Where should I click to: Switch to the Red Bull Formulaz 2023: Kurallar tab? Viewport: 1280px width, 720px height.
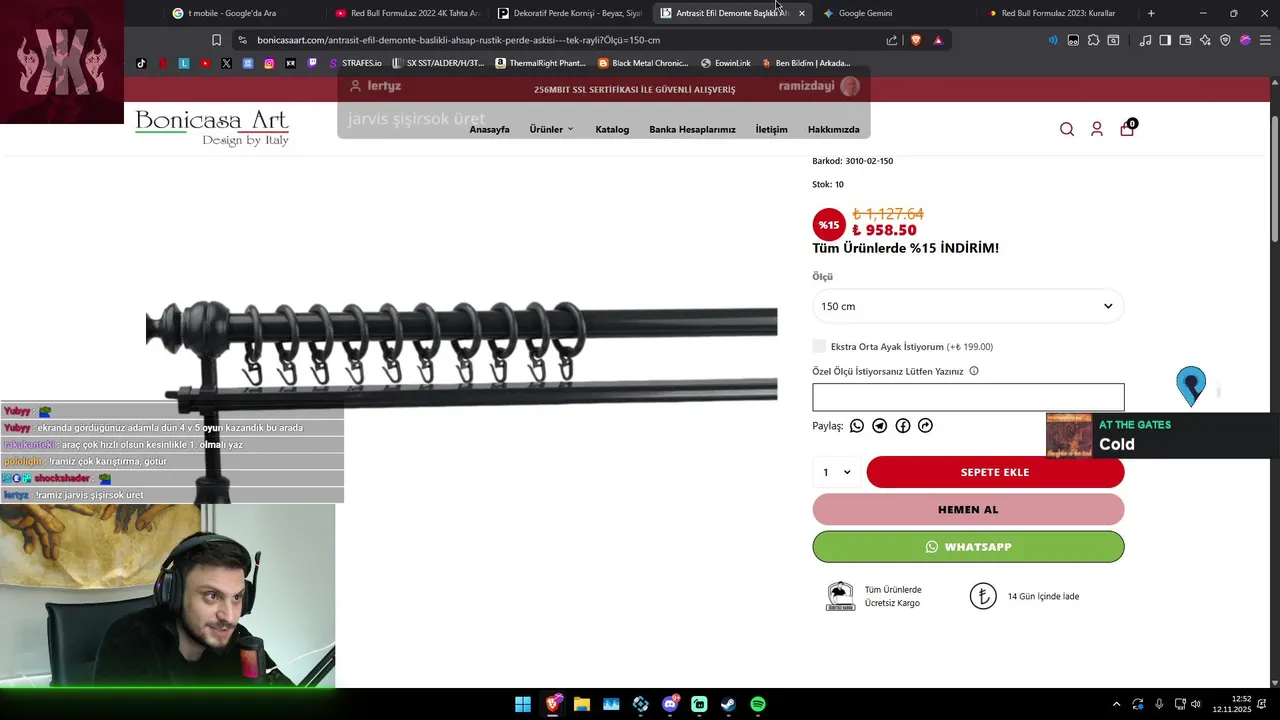pyautogui.click(x=1058, y=13)
